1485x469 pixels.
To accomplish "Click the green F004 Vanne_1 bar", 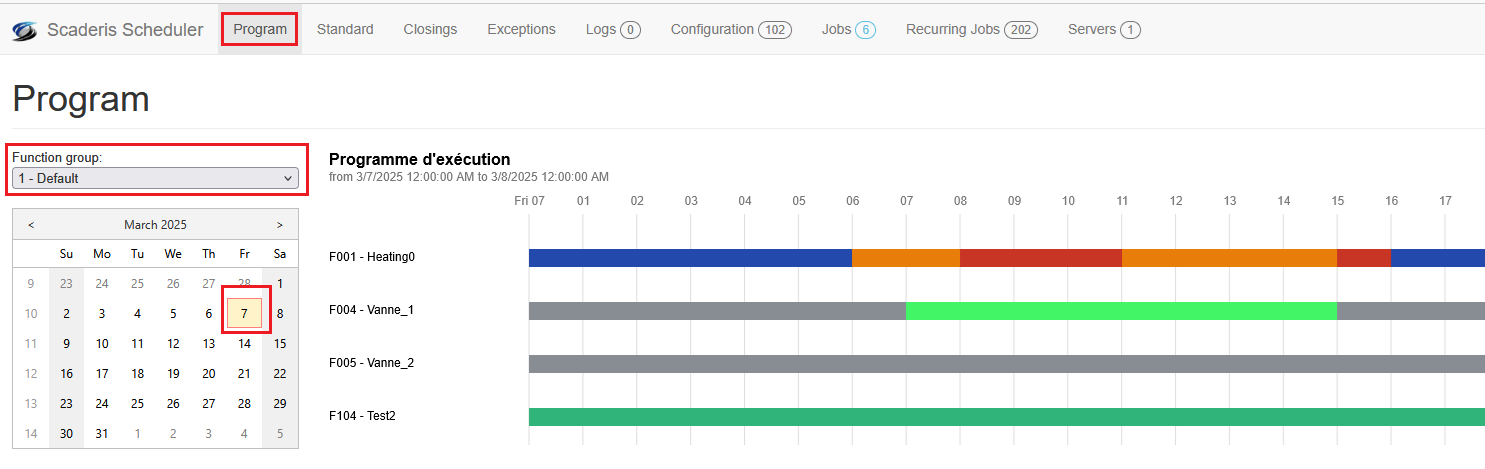I will click(1120, 311).
